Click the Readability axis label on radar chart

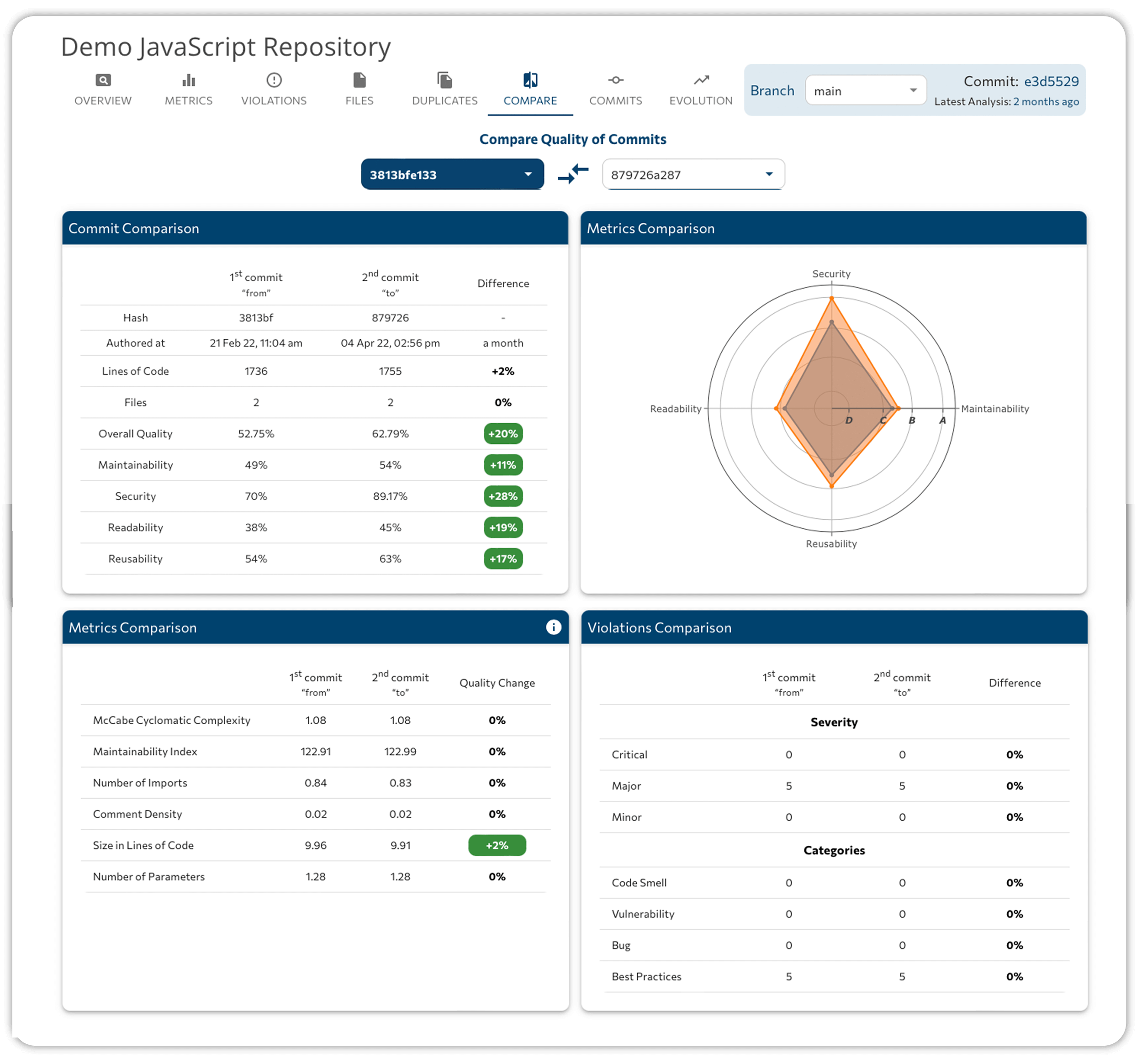676,409
